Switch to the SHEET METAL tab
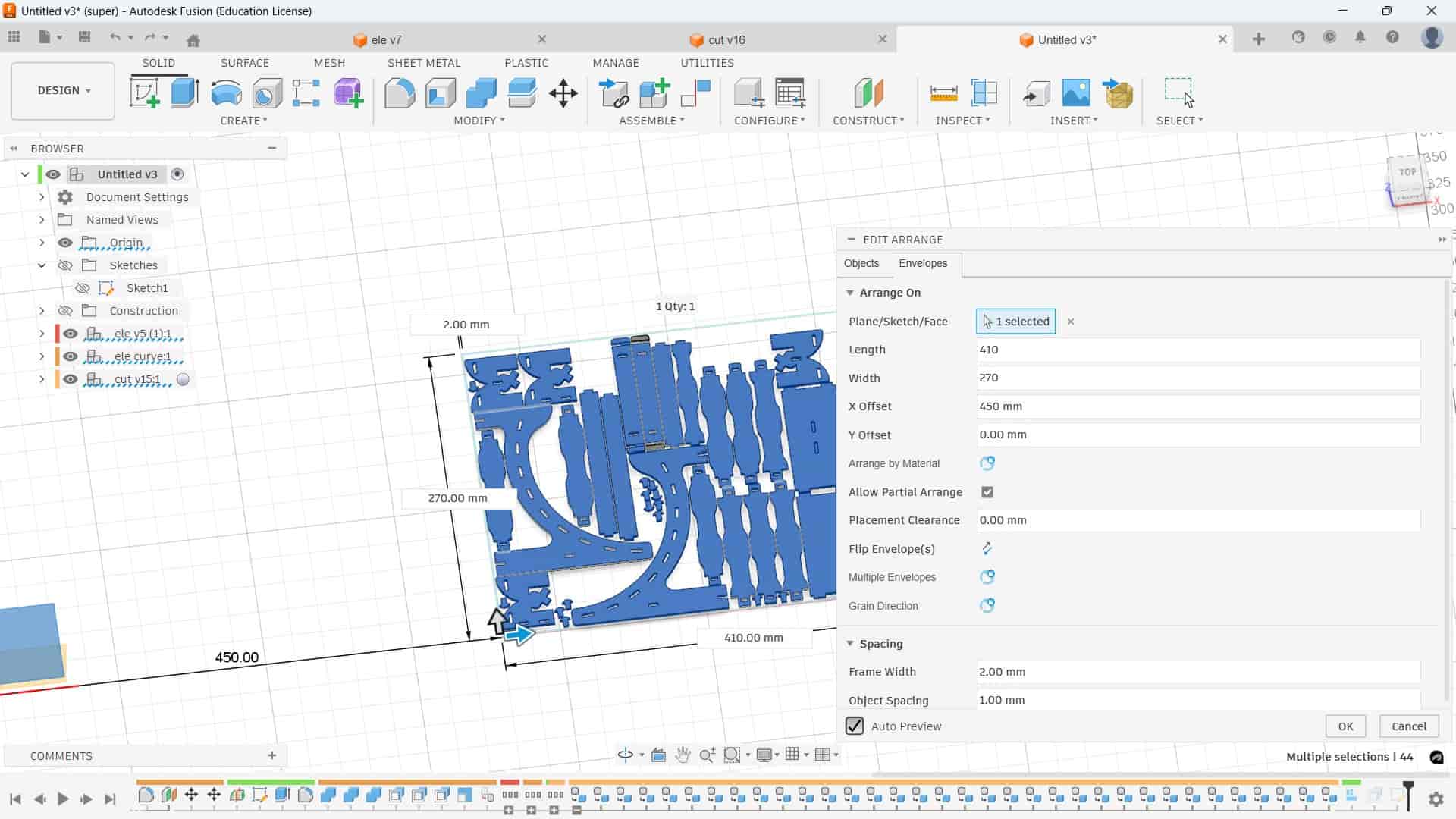The image size is (1456, 819). coord(423,63)
